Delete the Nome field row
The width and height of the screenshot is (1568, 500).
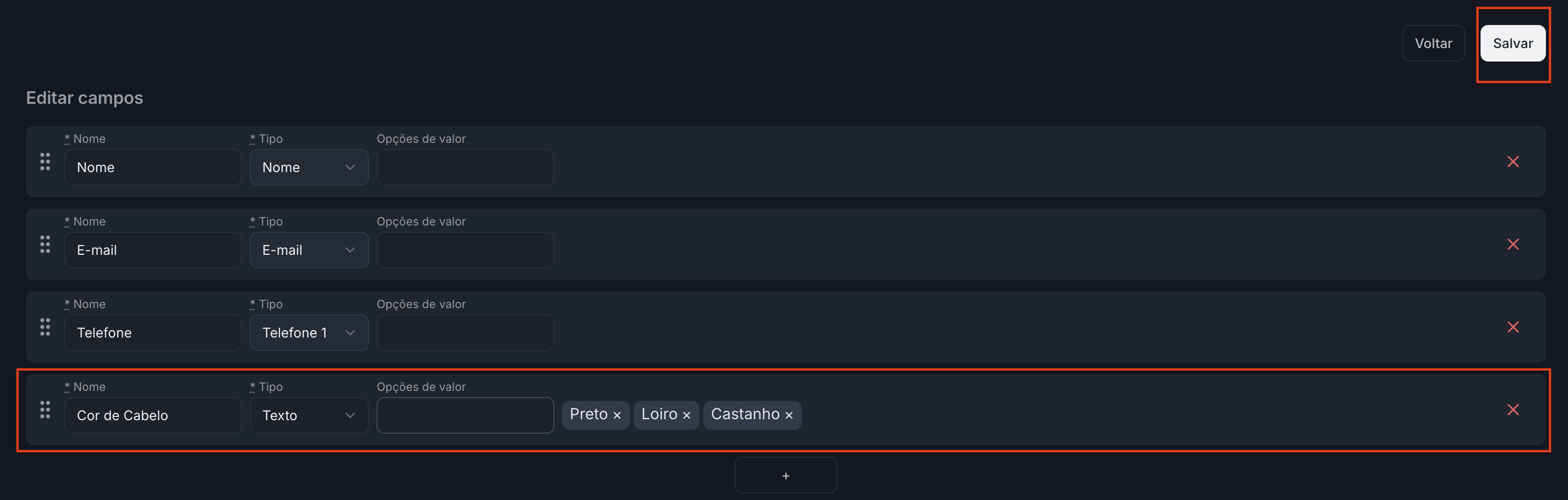(x=1513, y=162)
